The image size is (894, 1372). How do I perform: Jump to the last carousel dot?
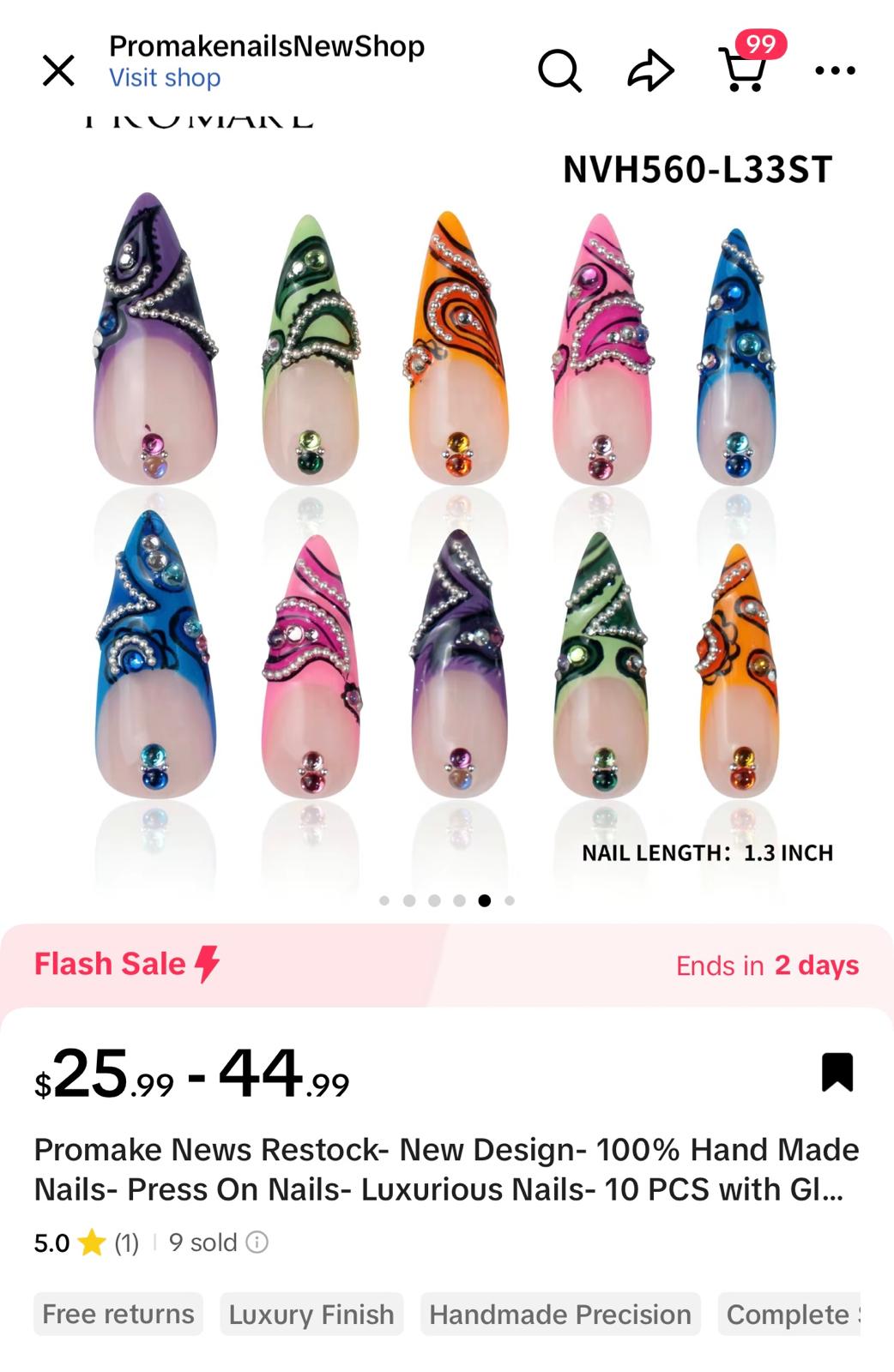click(x=510, y=900)
